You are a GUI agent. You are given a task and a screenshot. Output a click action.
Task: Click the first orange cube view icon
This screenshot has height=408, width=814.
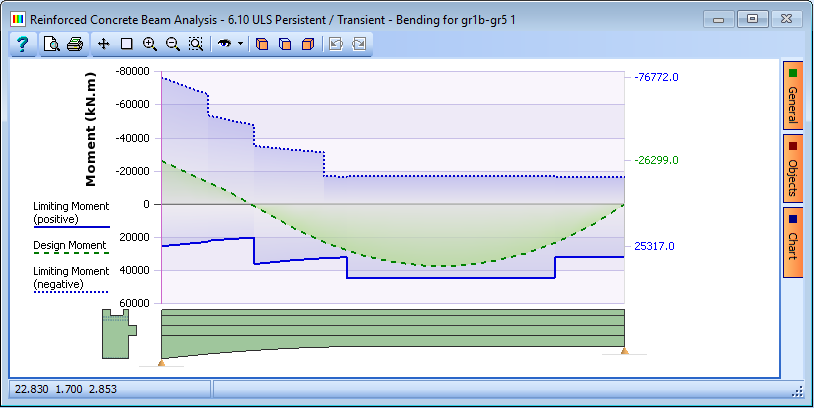(x=262, y=44)
